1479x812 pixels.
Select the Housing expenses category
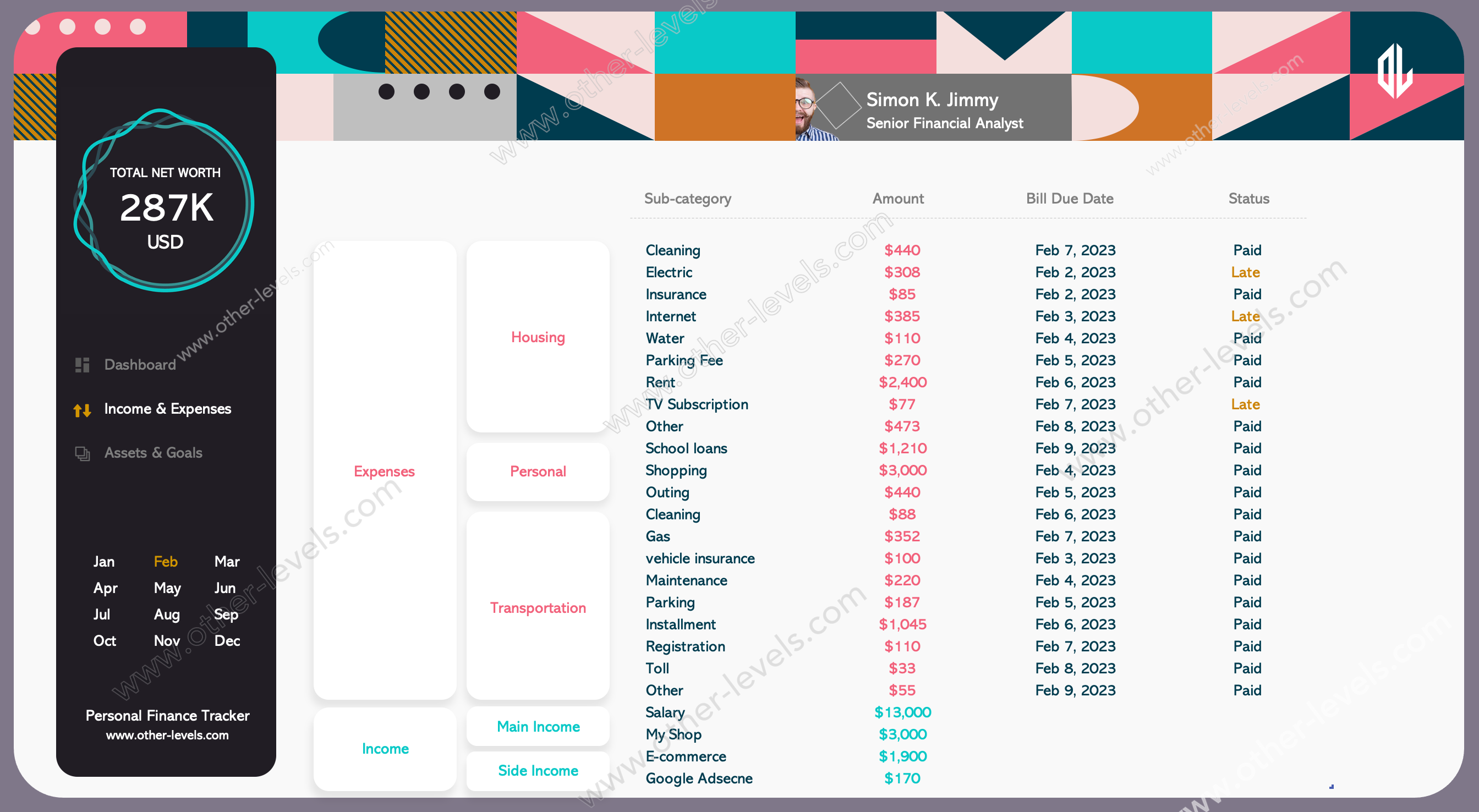click(x=537, y=337)
